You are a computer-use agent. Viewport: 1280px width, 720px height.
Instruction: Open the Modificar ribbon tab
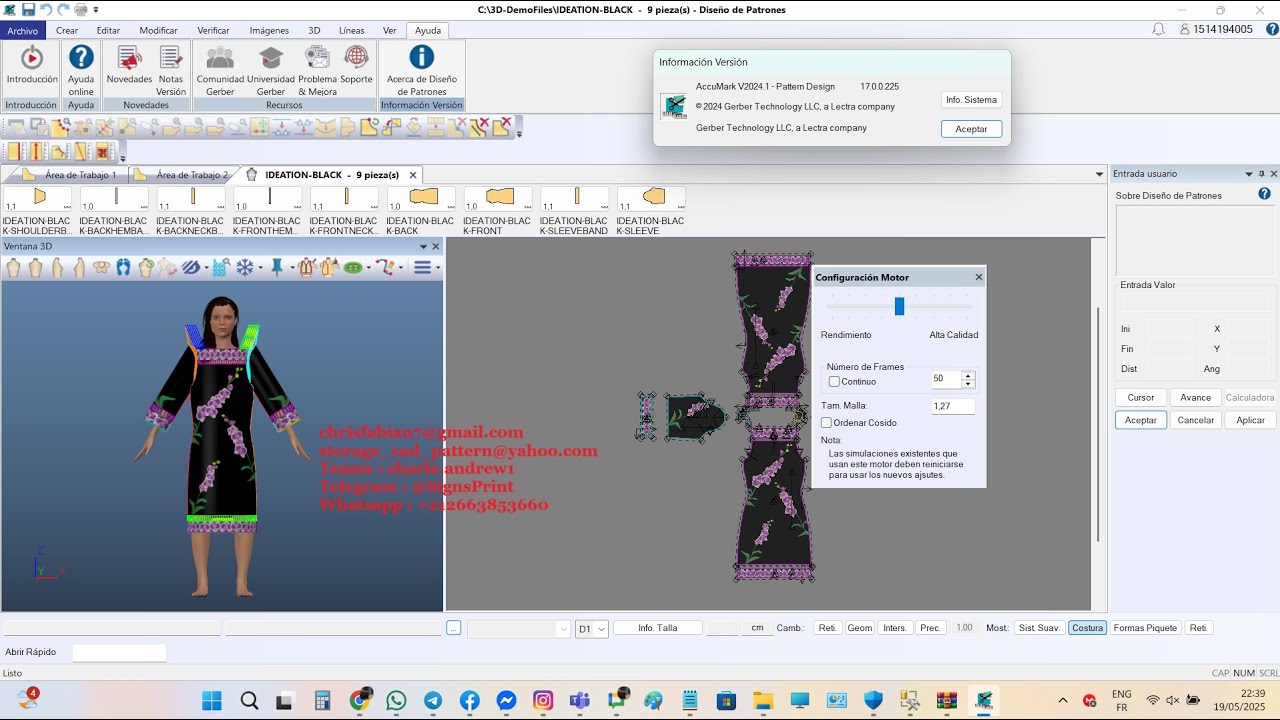158,30
